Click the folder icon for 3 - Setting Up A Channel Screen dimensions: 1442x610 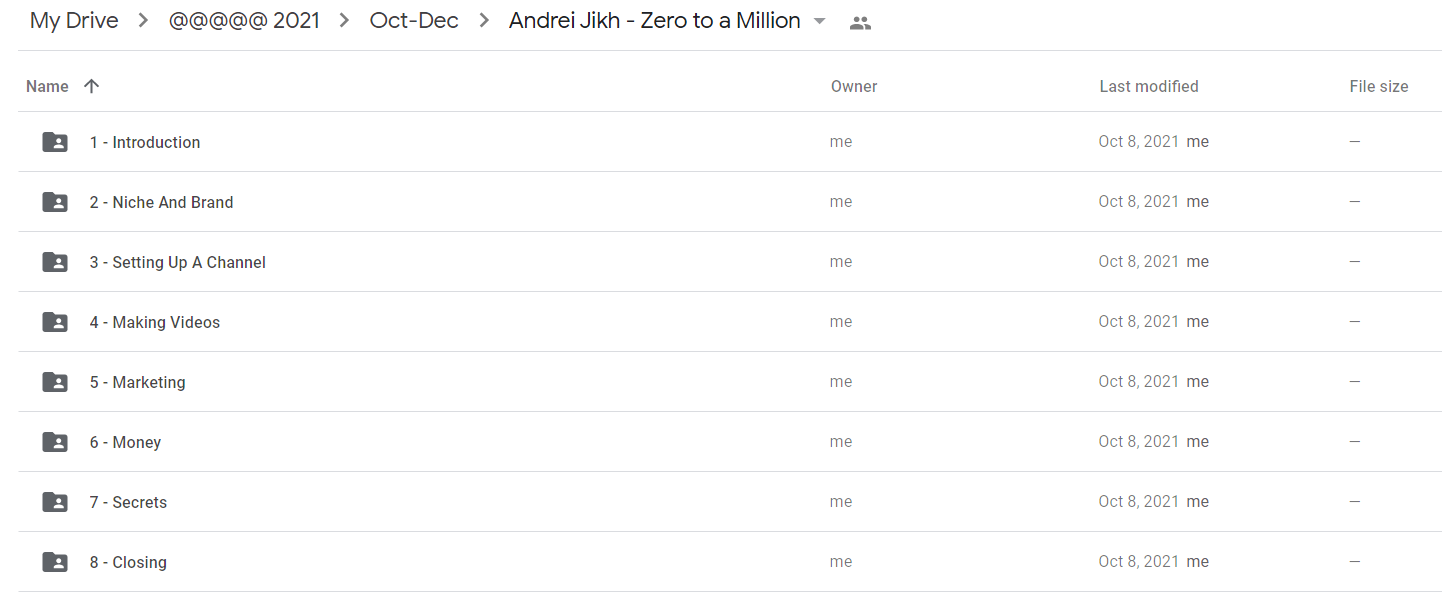point(55,262)
